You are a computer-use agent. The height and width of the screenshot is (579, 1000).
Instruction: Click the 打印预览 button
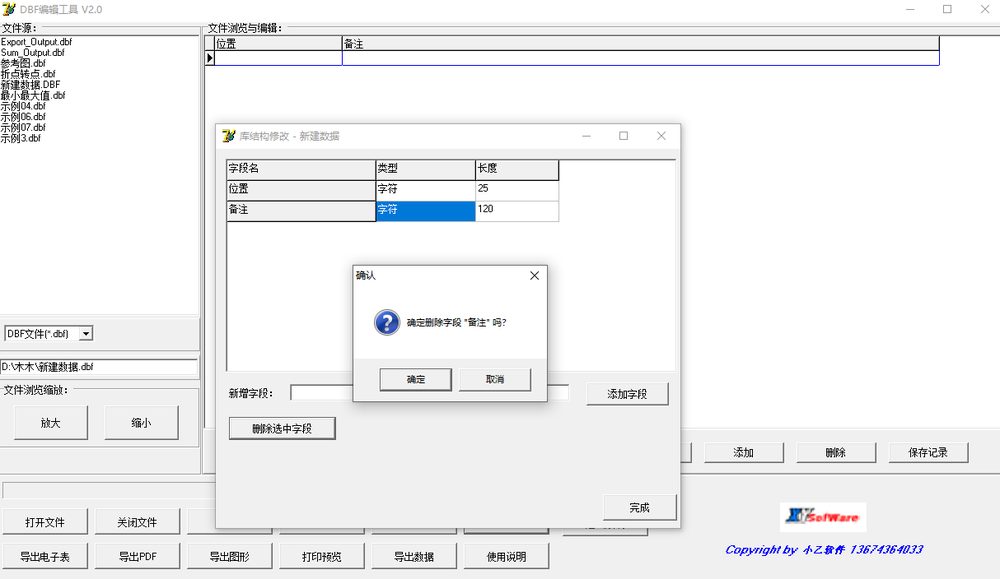(321, 557)
